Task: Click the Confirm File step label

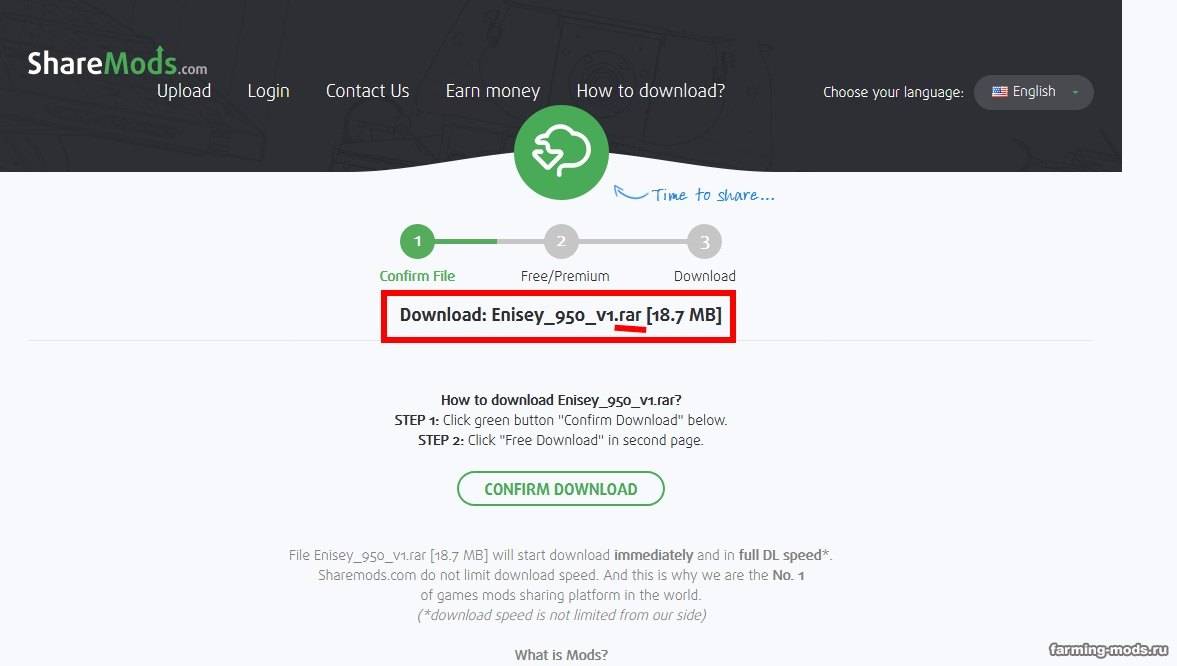Action: (x=417, y=276)
